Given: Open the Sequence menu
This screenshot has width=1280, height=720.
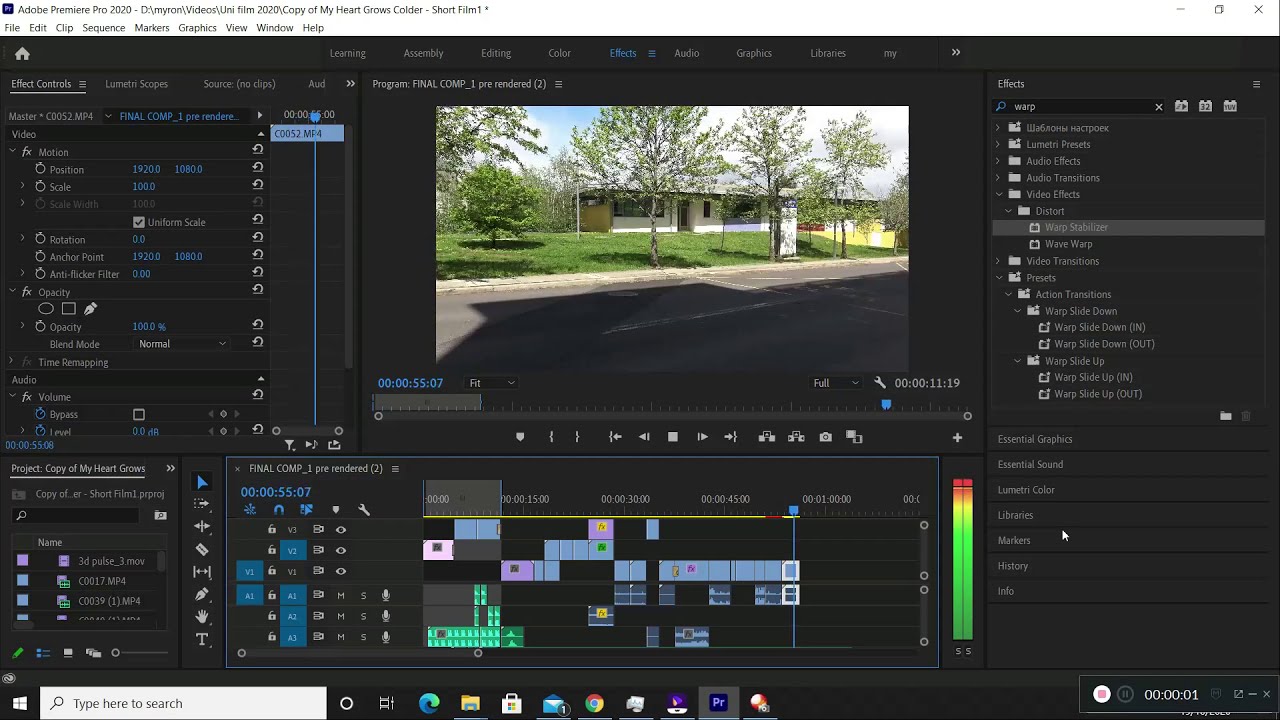Looking at the screenshot, I should pos(103,28).
